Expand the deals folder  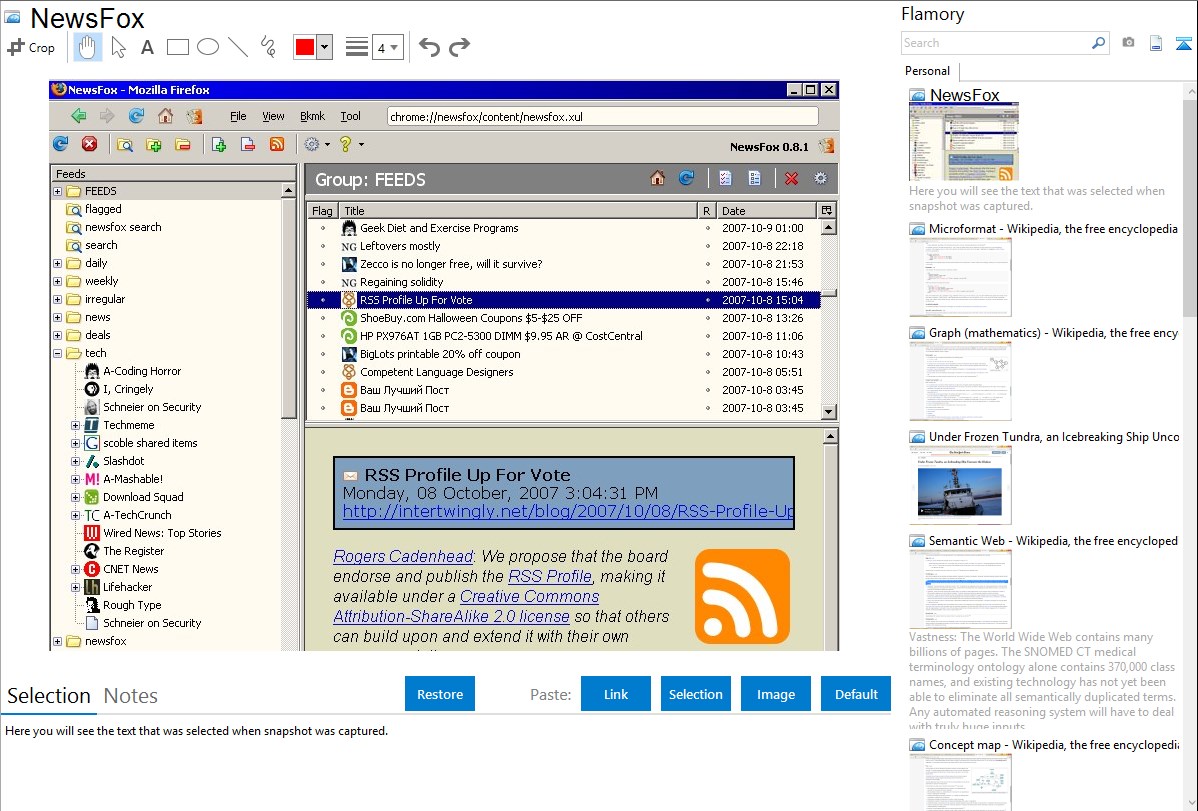(57, 335)
